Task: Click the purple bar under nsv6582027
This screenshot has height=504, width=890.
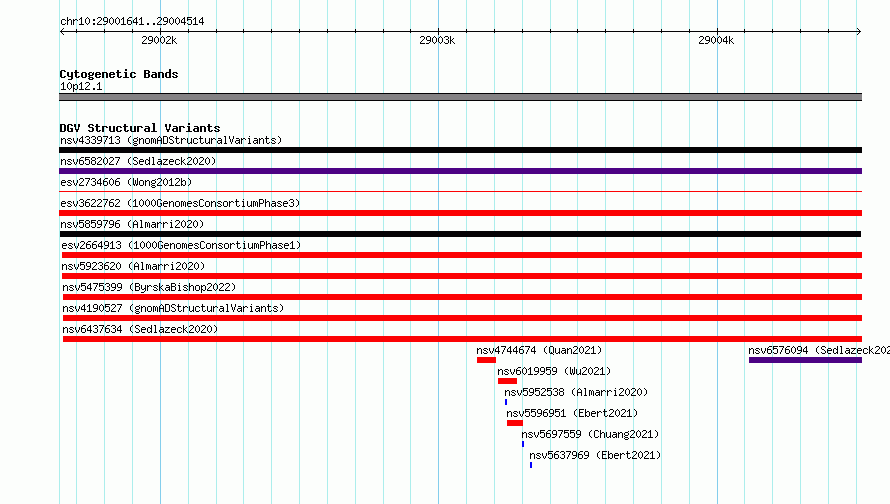Action: 460,171
